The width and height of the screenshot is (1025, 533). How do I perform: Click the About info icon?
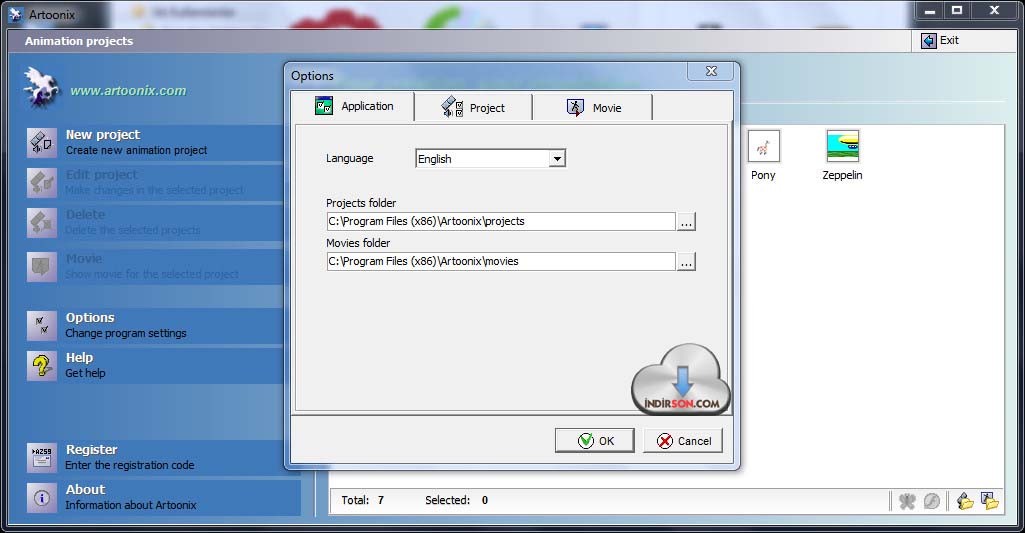pos(42,498)
